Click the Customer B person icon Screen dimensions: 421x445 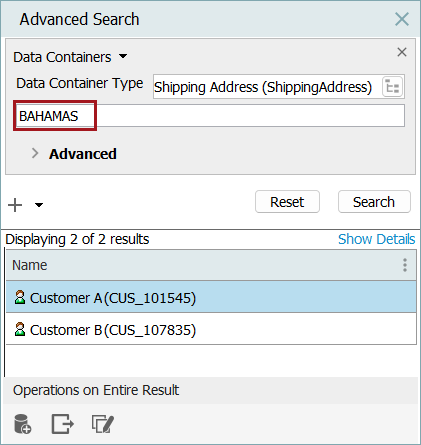(x=20, y=329)
